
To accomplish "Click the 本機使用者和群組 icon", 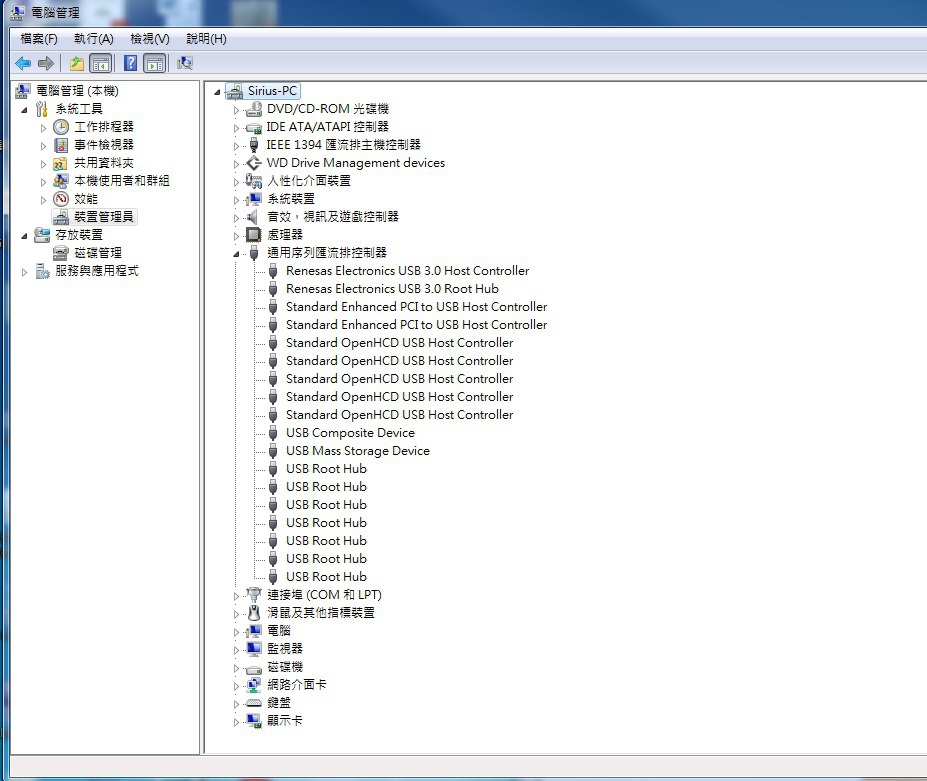I will pyautogui.click(x=61, y=181).
